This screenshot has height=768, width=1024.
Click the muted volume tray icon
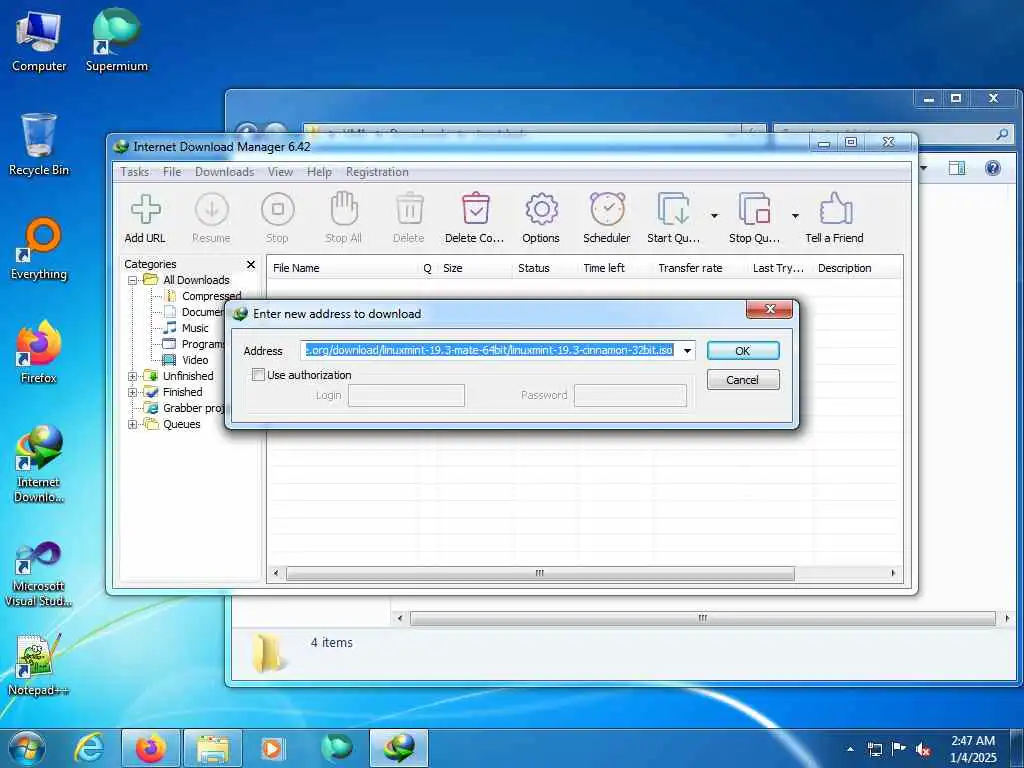point(923,749)
